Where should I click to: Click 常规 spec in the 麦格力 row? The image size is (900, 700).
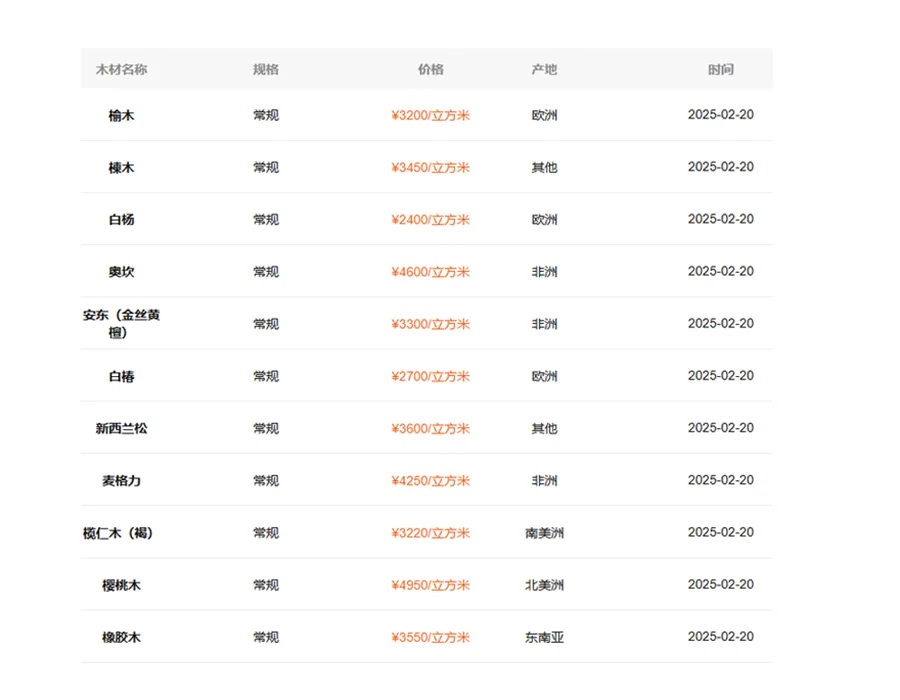tap(266, 481)
